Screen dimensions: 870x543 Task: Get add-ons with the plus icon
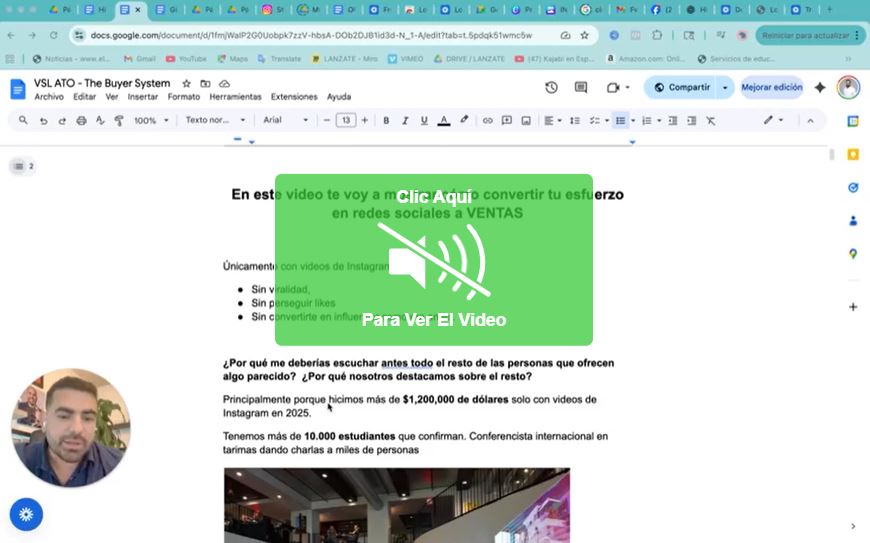pyautogui.click(x=853, y=307)
